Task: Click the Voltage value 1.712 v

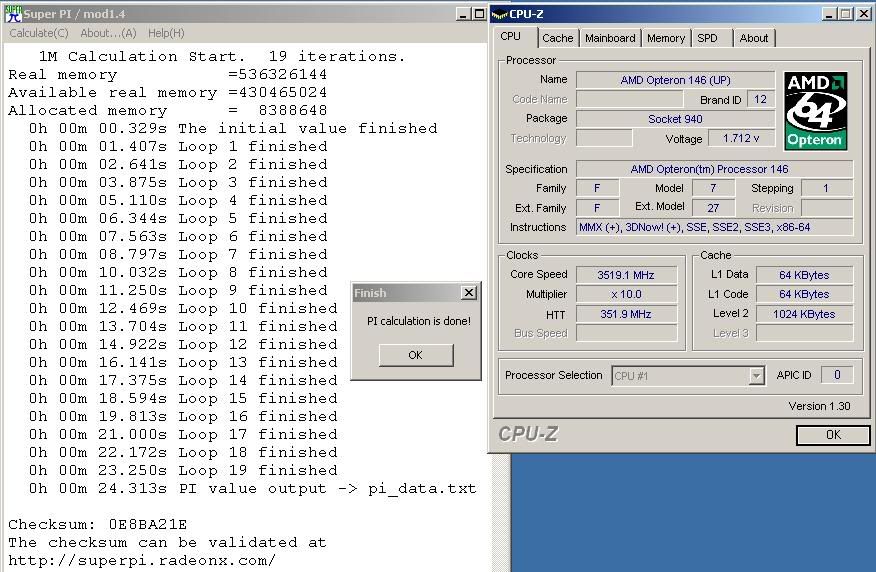Action: point(741,138)
